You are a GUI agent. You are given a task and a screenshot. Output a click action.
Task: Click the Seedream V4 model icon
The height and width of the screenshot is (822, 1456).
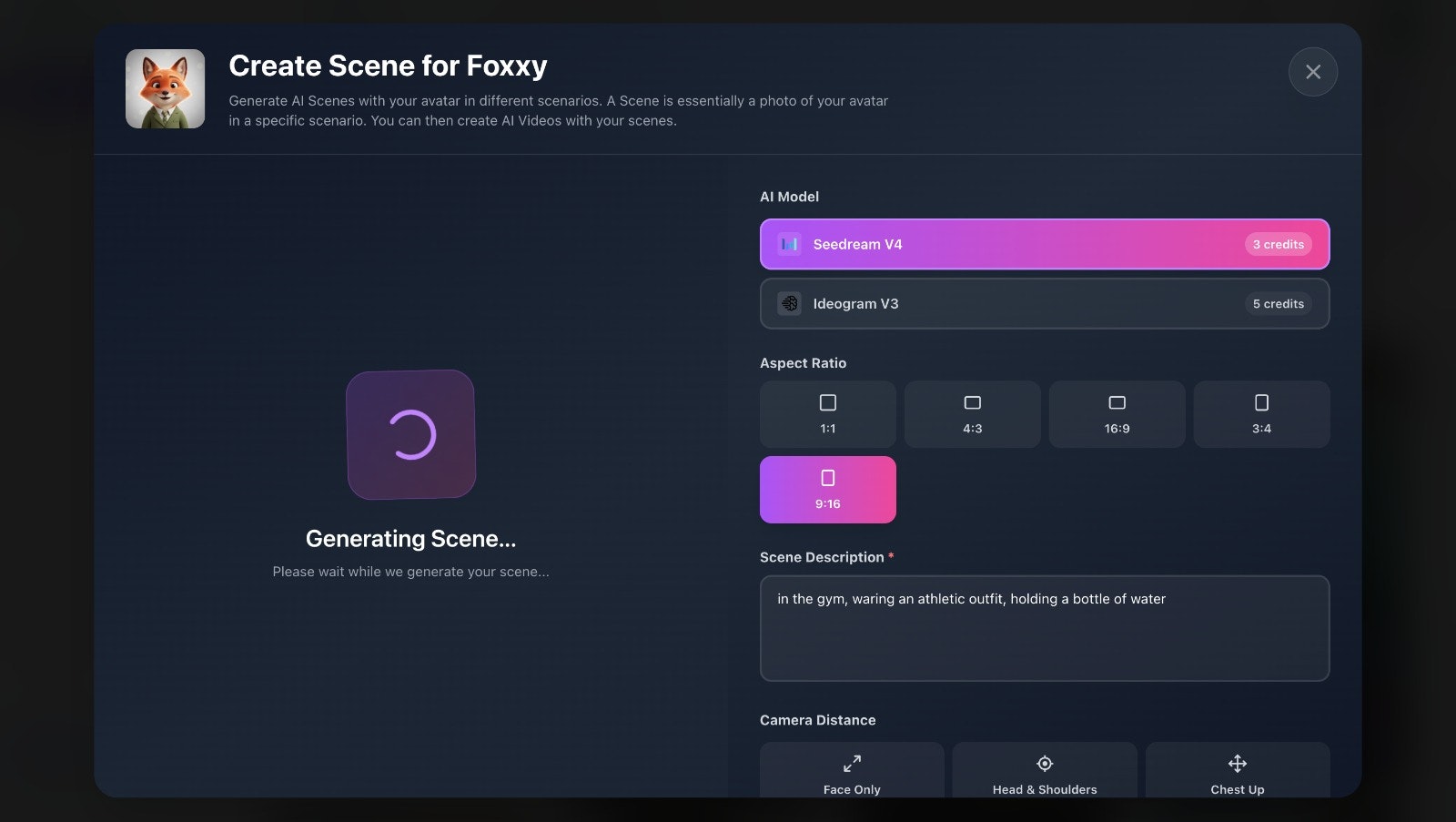click(789, 244)
